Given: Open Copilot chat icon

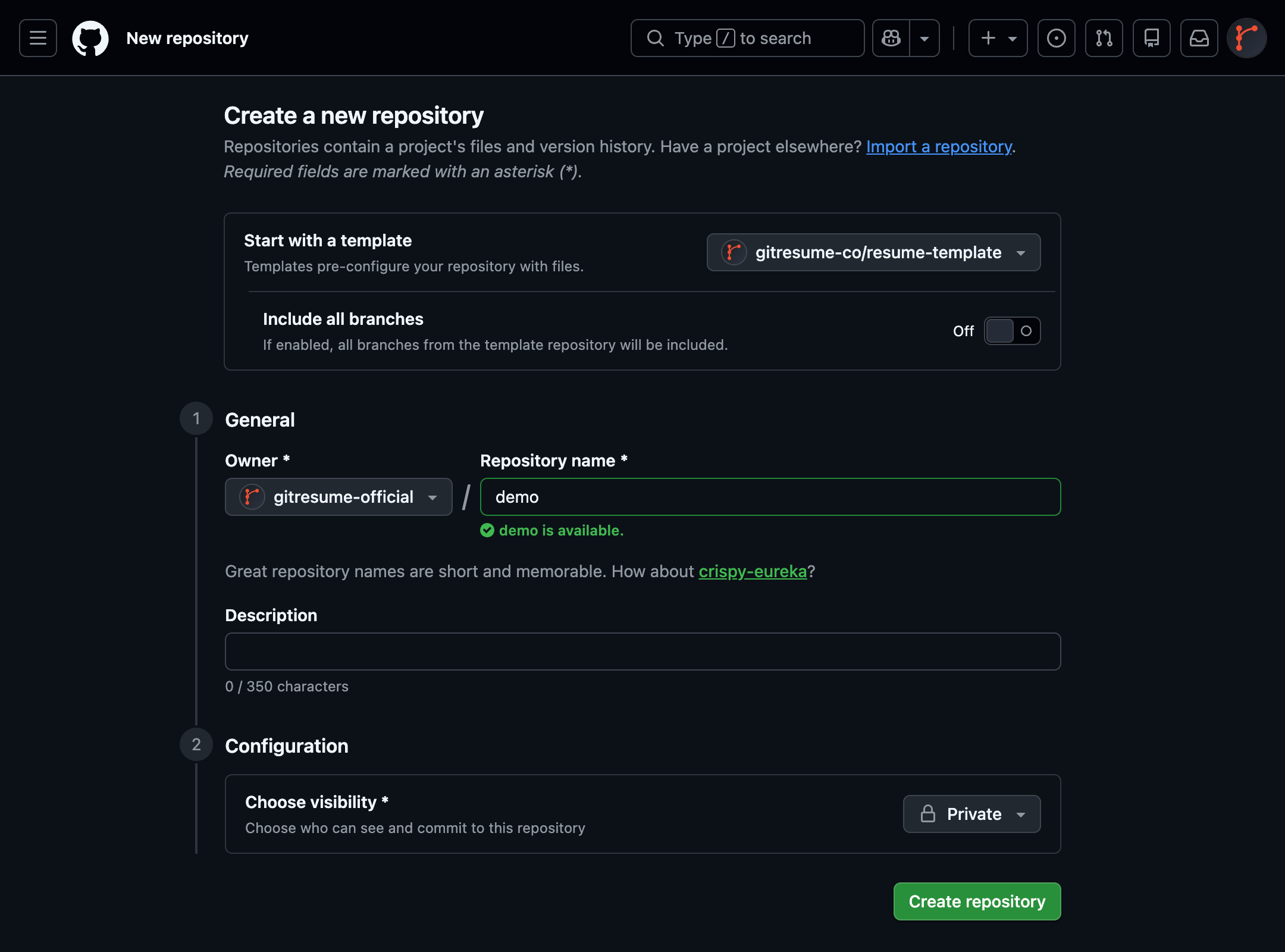Looking at the screenshot, I should click(891, 38).
